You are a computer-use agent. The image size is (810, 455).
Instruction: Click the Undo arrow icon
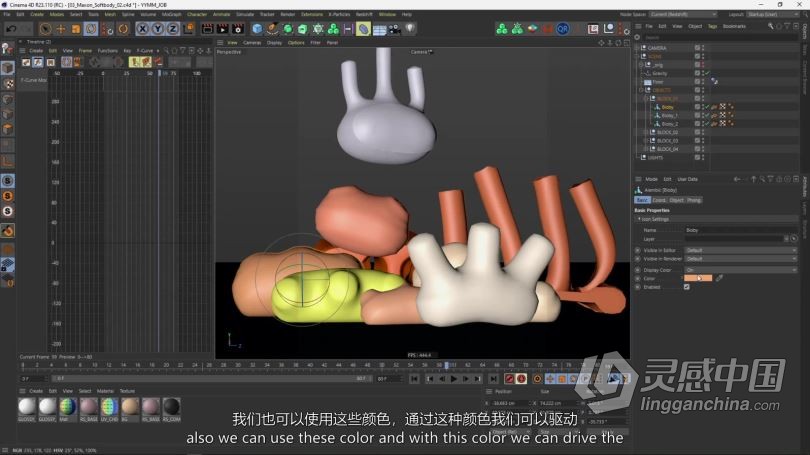point(11,29)
